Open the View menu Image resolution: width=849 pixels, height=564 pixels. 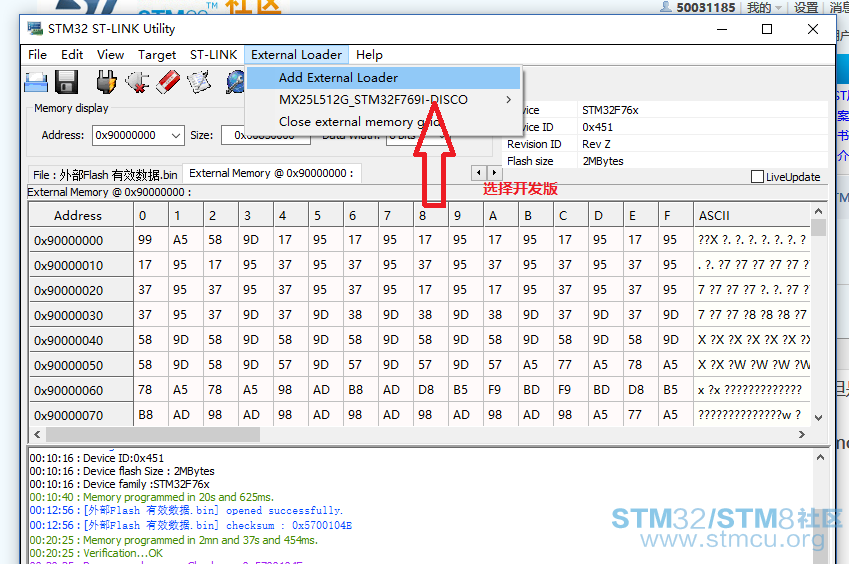(110, 55)
